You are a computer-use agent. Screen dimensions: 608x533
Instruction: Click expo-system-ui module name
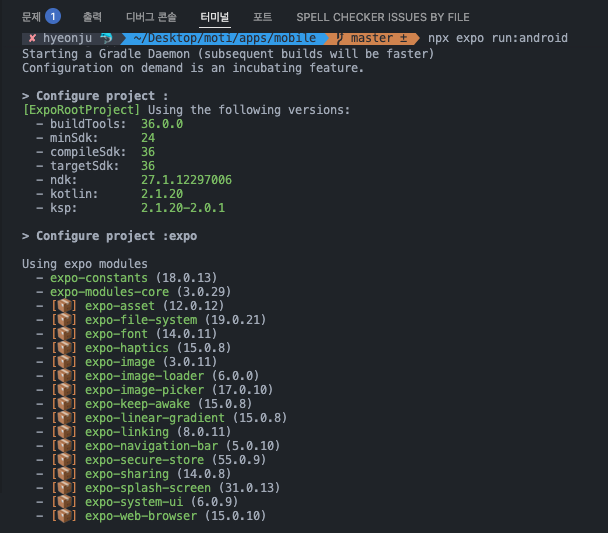tap(134, 502)
